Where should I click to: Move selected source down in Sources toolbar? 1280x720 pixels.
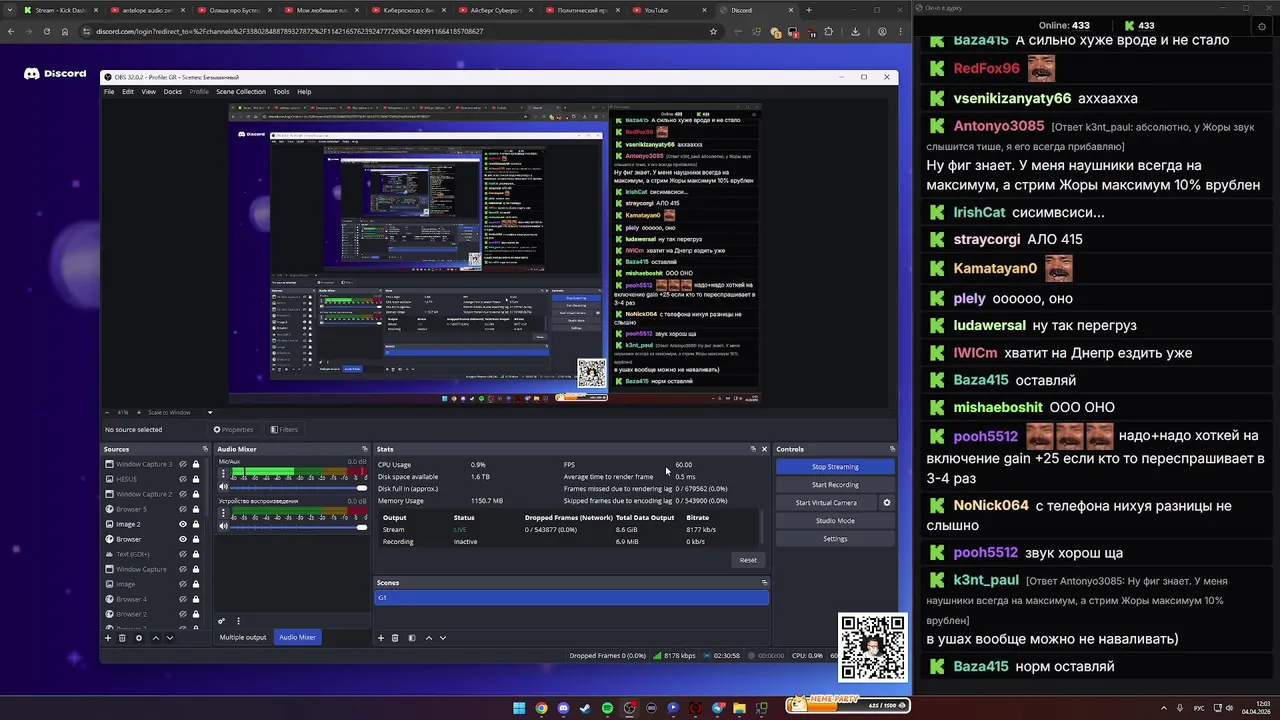click(169, 638)
